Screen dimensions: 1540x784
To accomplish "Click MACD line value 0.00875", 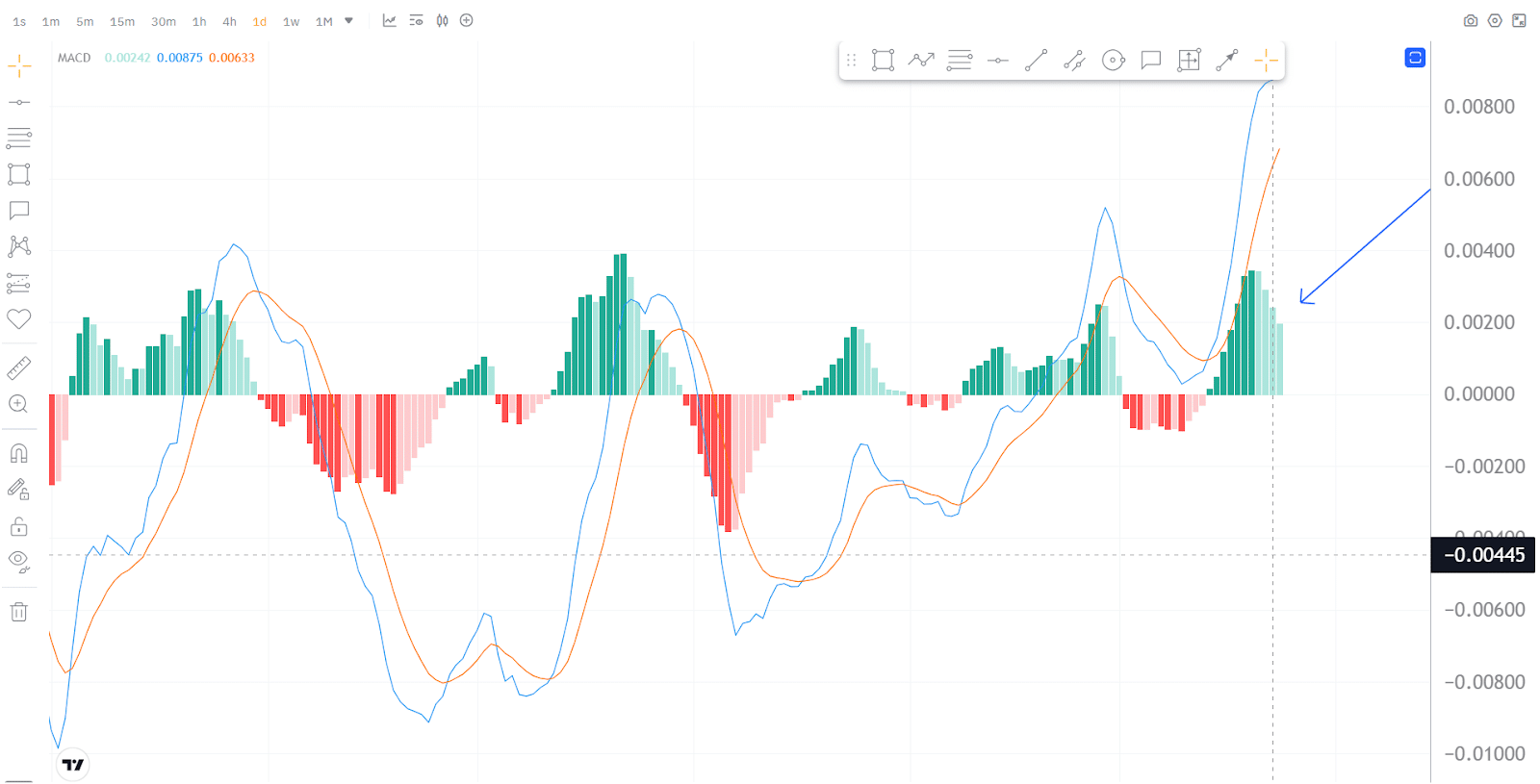I will click(x=180, y=58).
